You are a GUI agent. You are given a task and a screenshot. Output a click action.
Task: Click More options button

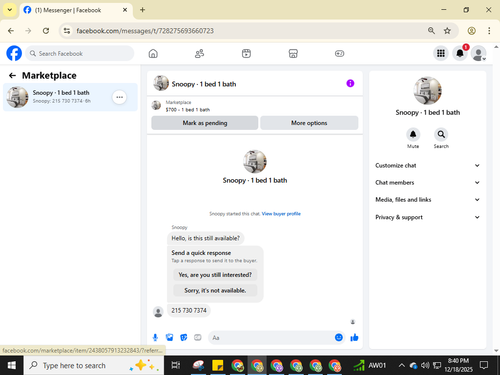point(309,123)
